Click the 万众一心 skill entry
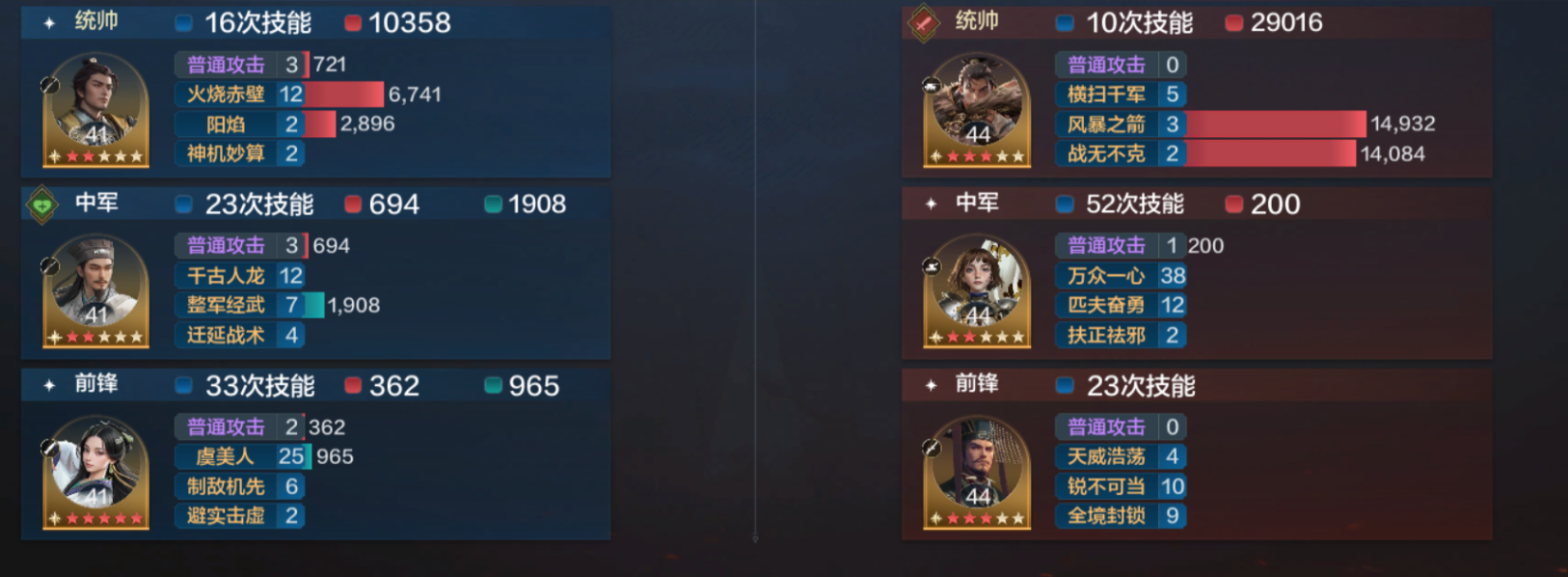 (x=1122, y=276)
